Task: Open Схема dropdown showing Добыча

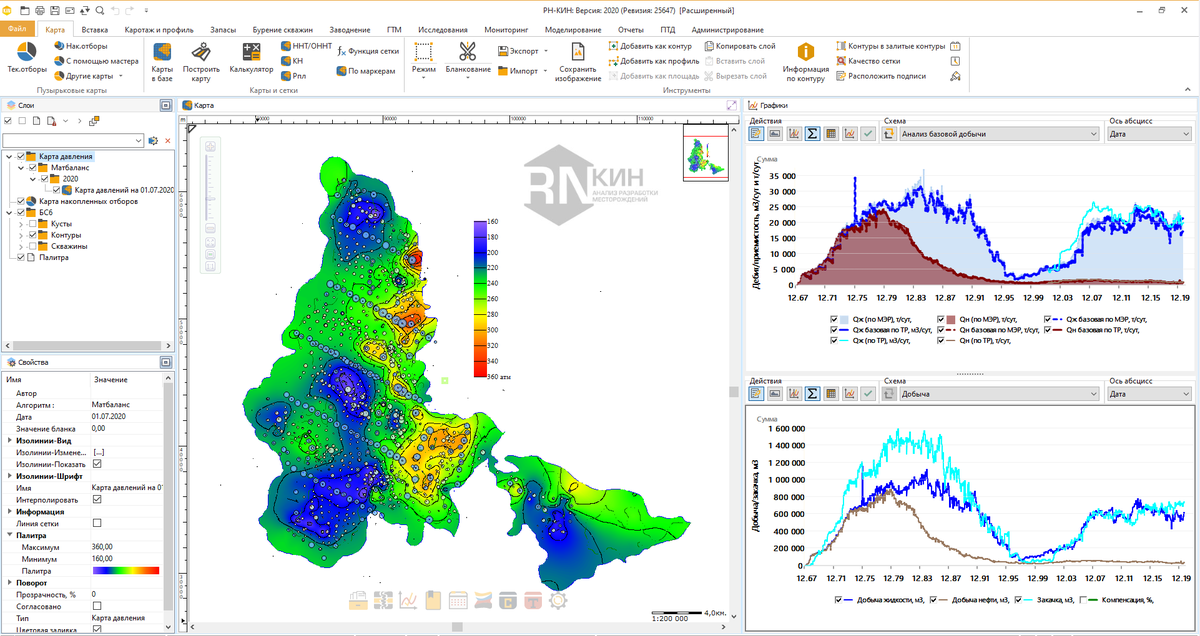Action: pos(1000,394)
